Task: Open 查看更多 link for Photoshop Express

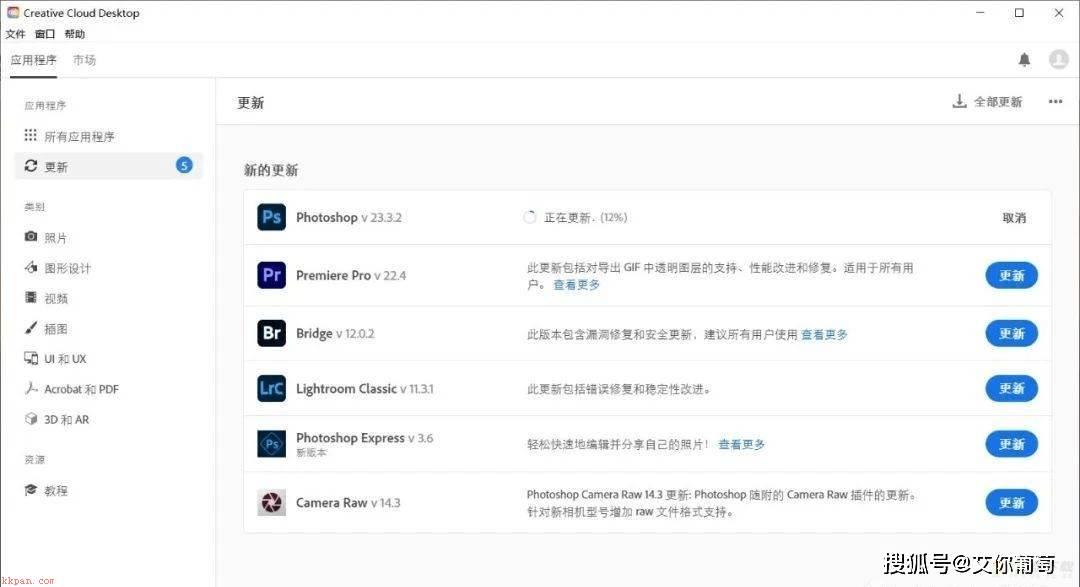Action: coord(742,444)
